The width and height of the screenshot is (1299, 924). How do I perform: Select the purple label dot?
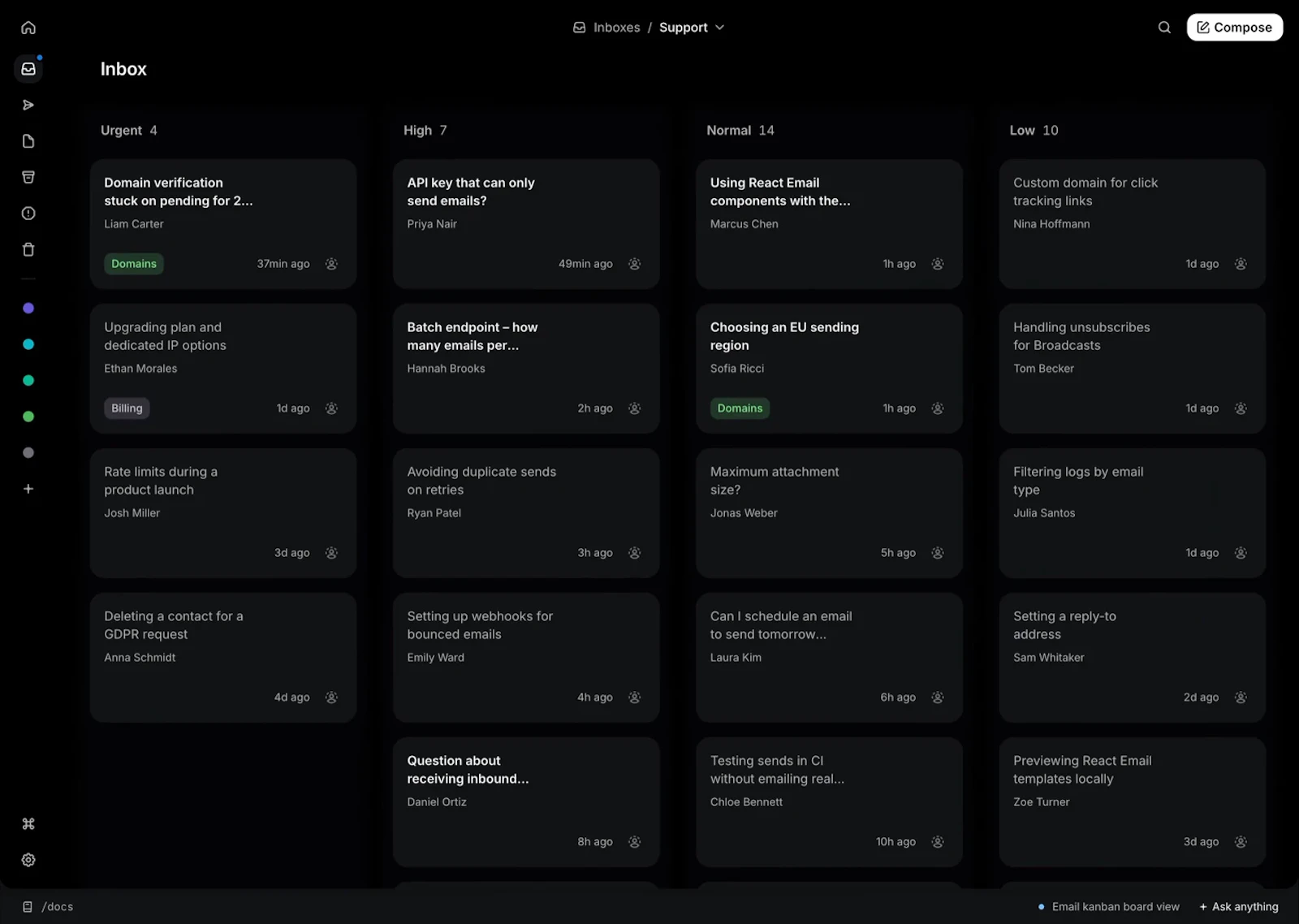(x=28, y=309)
